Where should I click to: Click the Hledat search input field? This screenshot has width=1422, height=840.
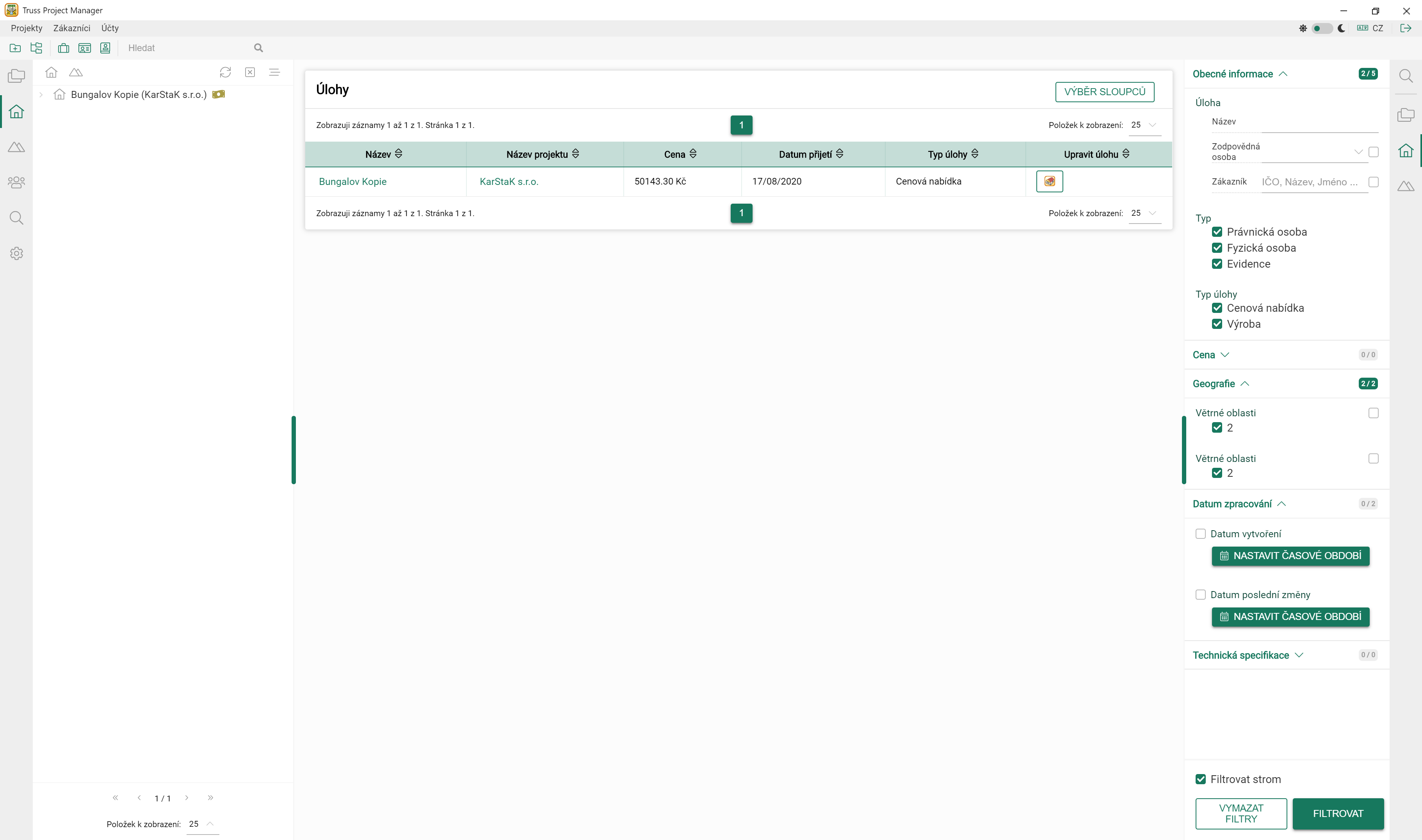point(190,48)
